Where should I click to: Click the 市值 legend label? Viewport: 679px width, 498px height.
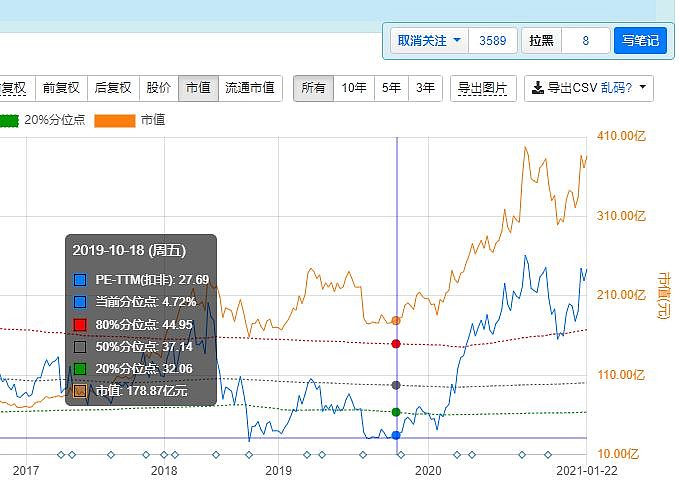[153, 120]
